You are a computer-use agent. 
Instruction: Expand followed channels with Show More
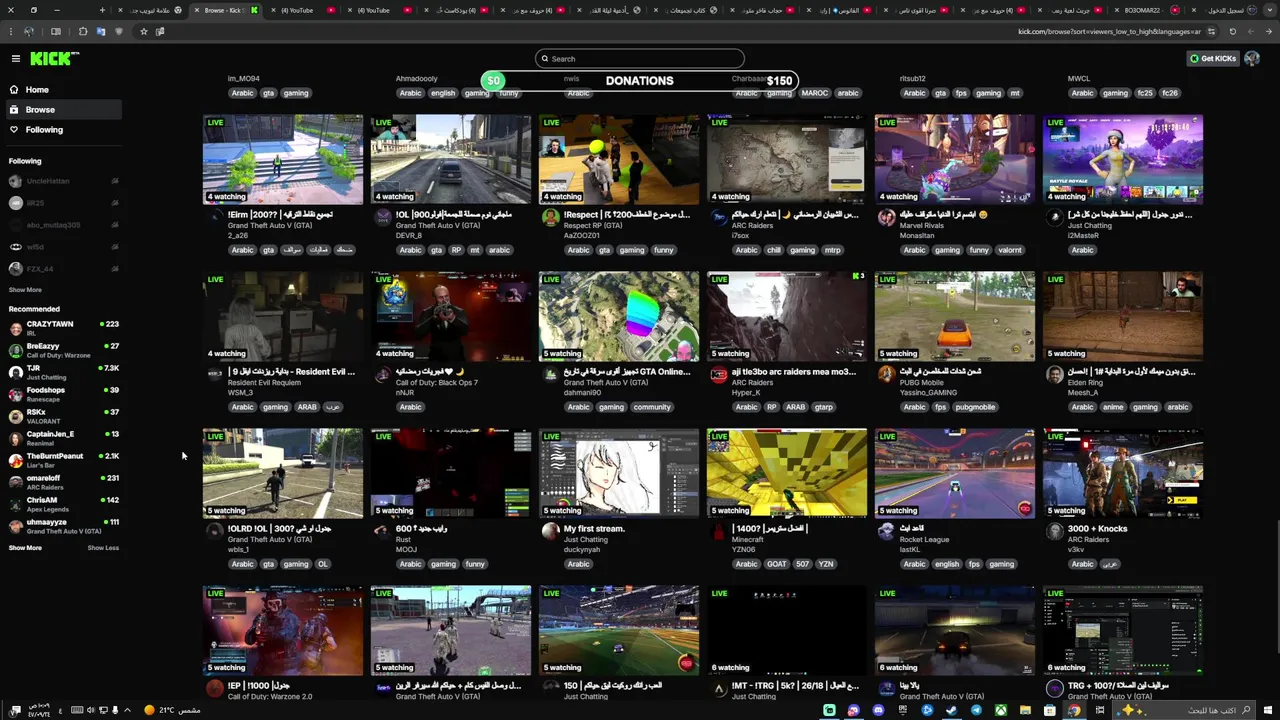[x=25, y=290]
